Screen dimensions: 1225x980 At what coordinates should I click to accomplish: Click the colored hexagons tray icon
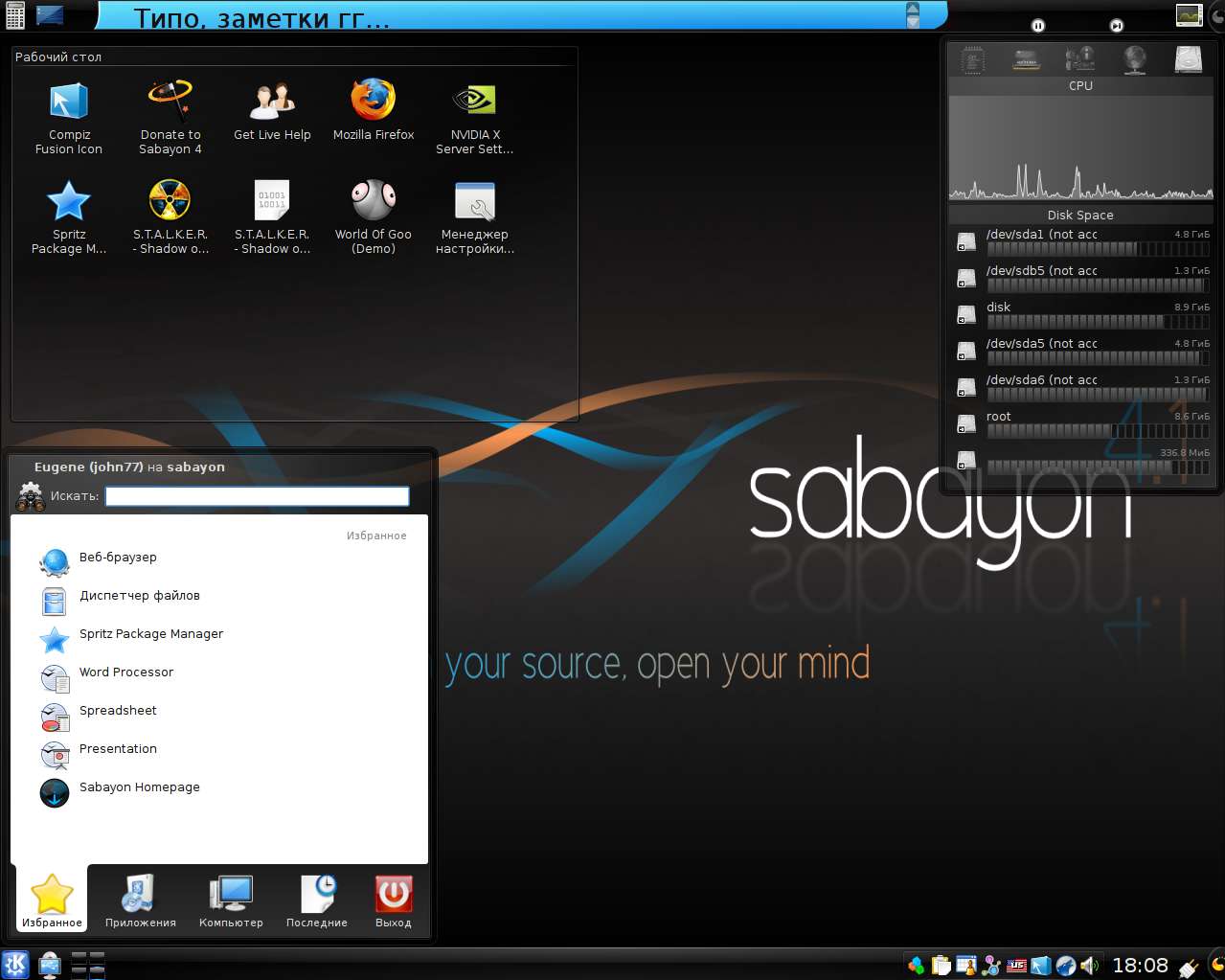[x=917, y=966]
